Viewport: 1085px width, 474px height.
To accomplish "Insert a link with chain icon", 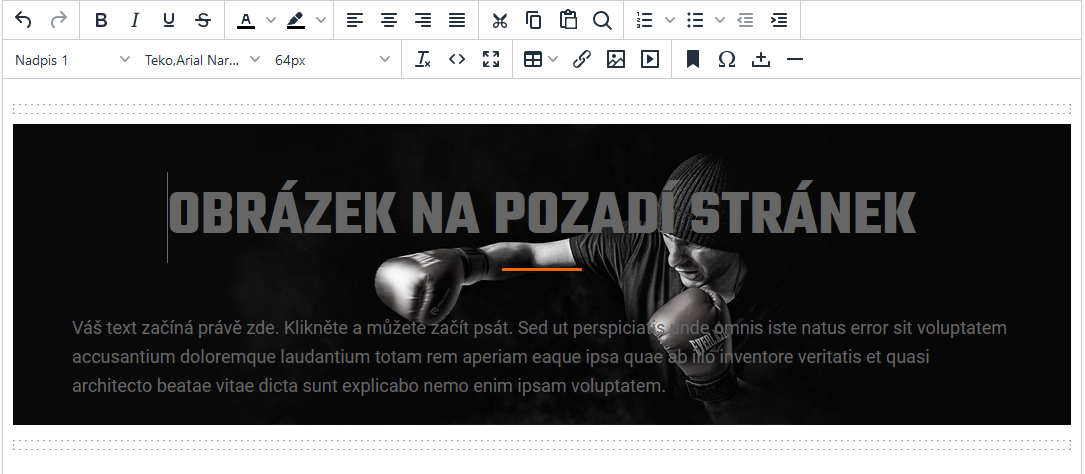I will click(x=582, y=60).
